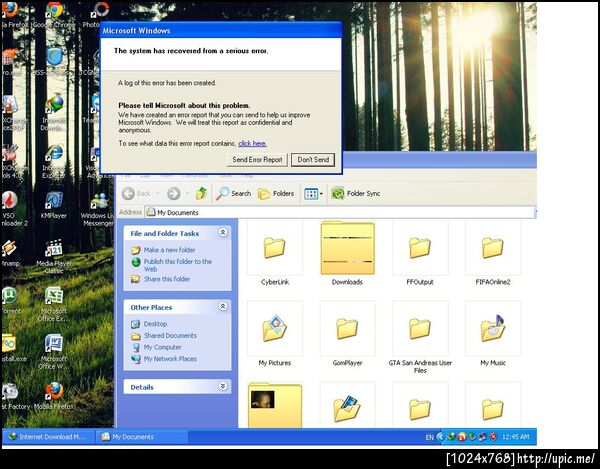Launch the KMPlayer desktop icon
The image size is (600, 469).
[x=54, y=205]
